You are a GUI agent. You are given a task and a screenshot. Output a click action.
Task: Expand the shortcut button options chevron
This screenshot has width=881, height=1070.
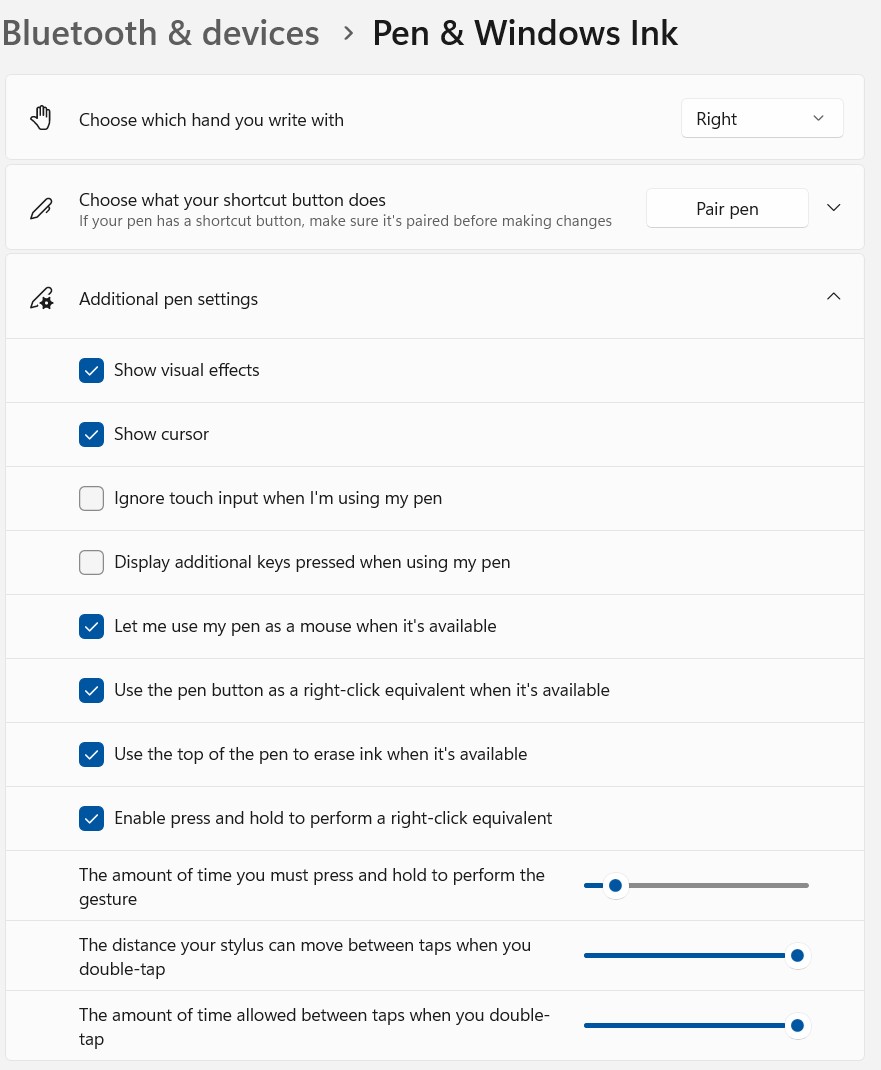coord(834,208)
